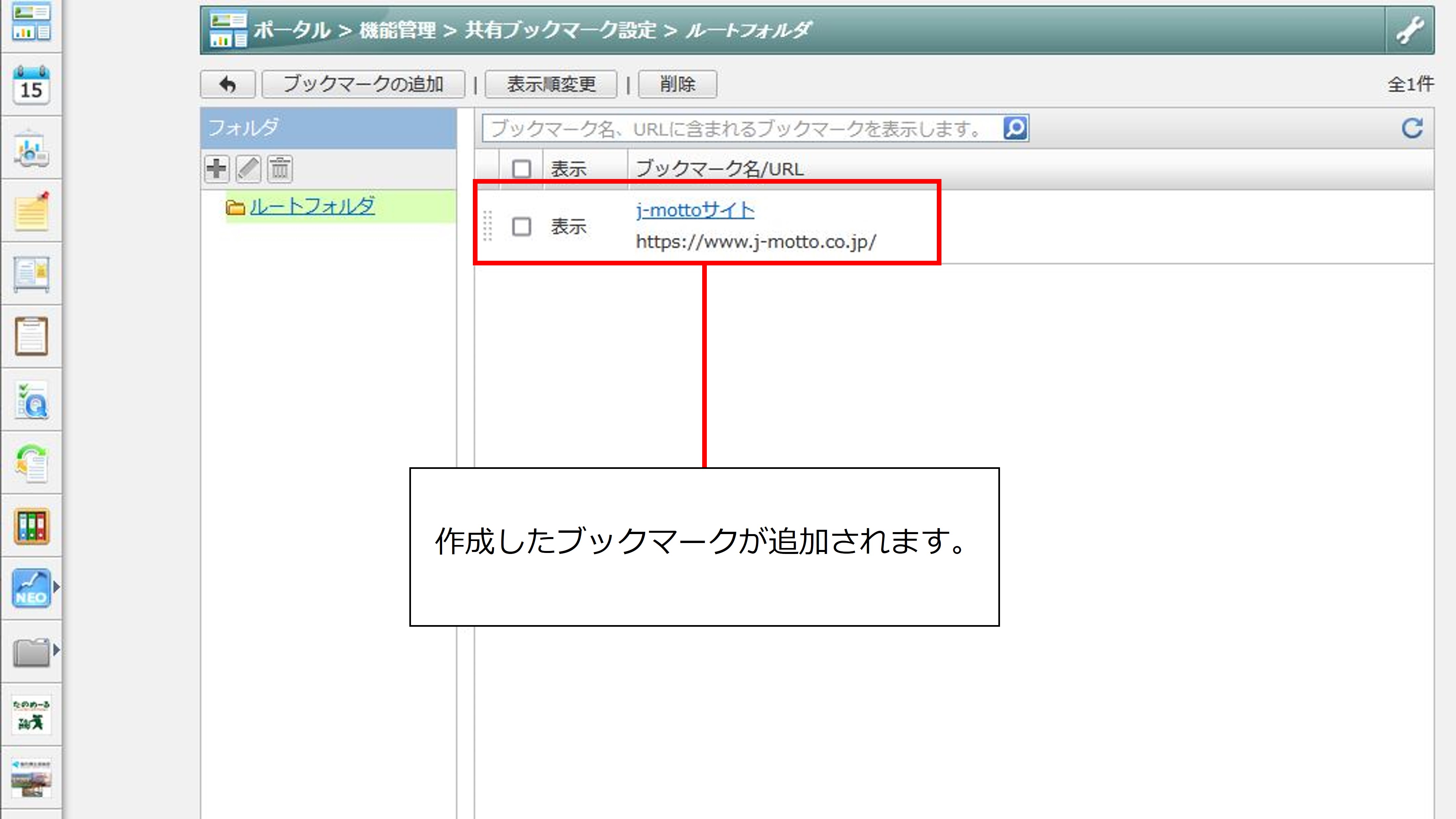The image size is (1456, 819).
Task: Select ルートフォルダ in folder tree
Action: pos(312,206)
